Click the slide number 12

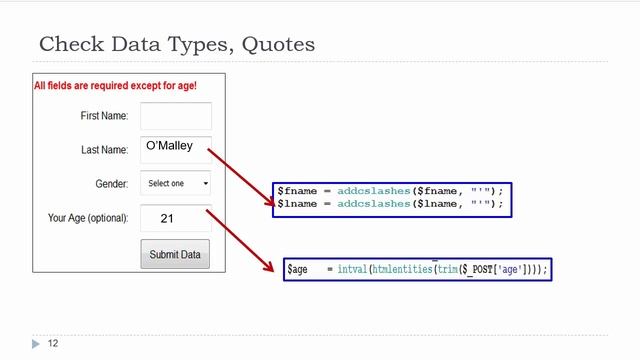point(53,344)
